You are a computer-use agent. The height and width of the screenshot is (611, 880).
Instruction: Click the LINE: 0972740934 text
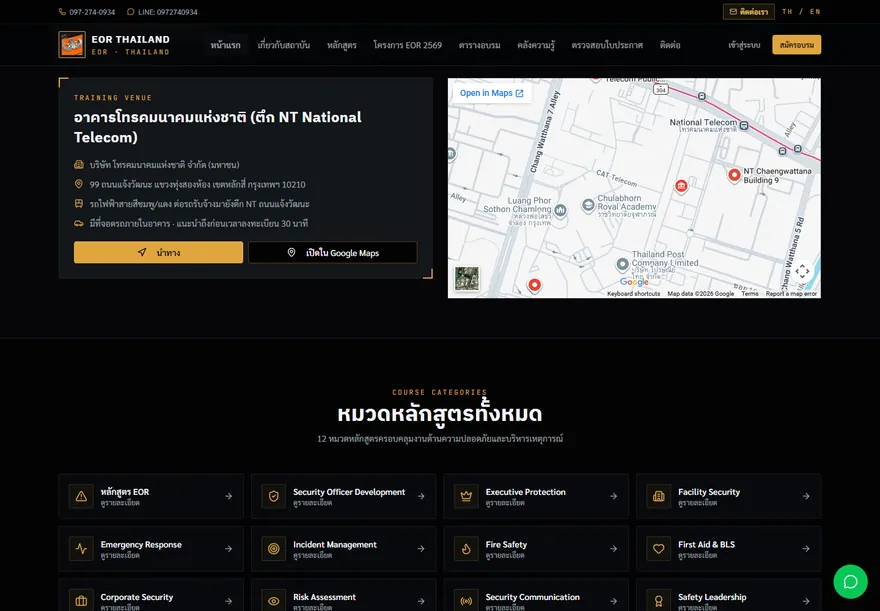168,12
